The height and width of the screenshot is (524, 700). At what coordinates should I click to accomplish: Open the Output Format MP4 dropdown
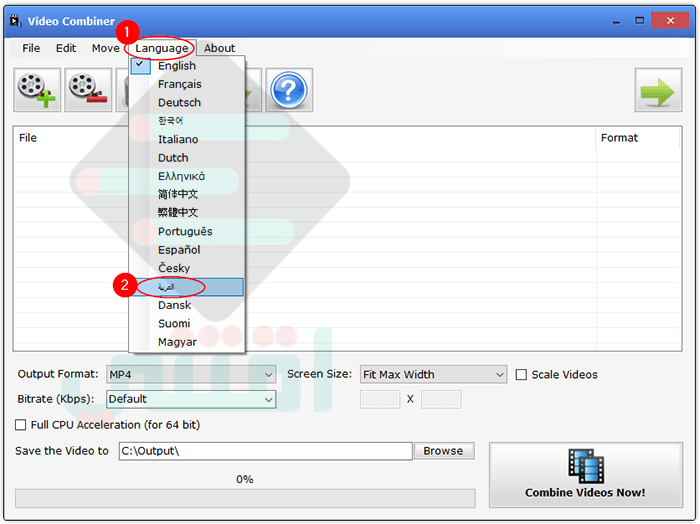tap(191, 374)
